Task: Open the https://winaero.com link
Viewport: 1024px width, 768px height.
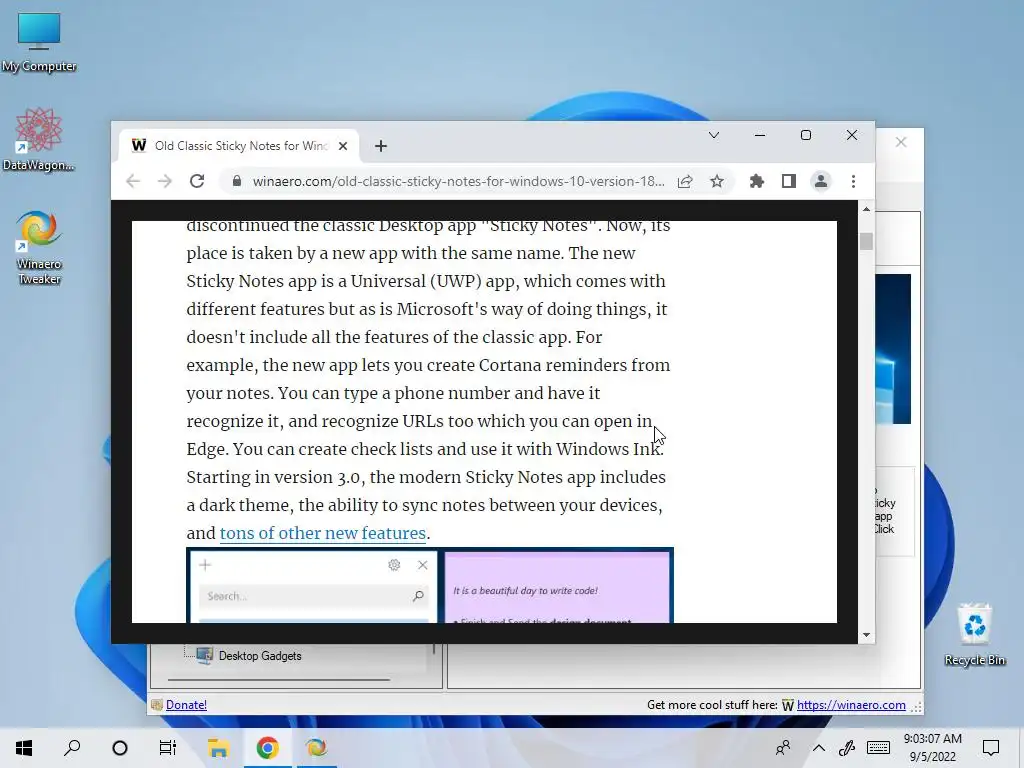Action: (851, 705)
